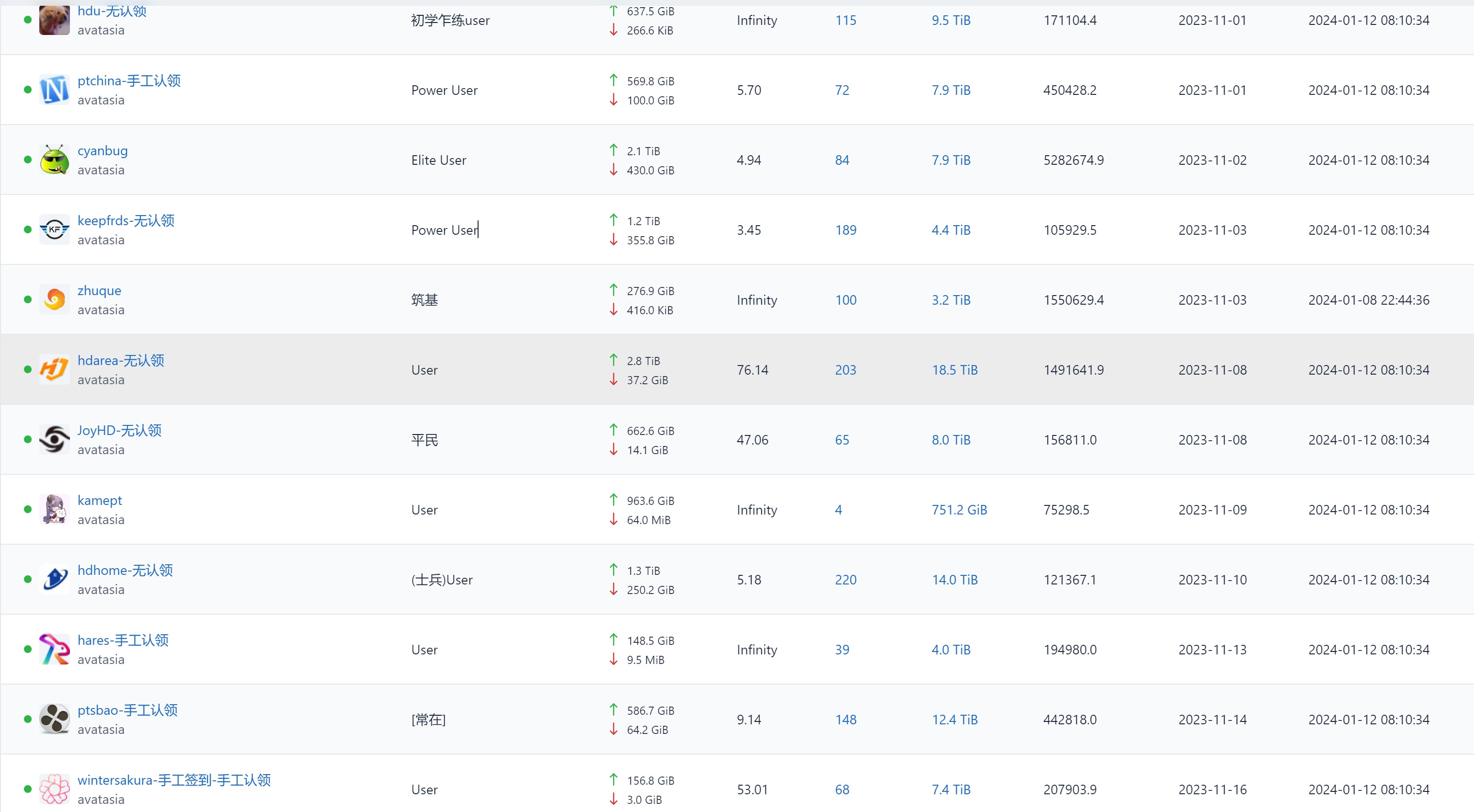Screen dimensions: 1474x812
Task: Click the hdhome blue planet icon
Action: [54, 579]
